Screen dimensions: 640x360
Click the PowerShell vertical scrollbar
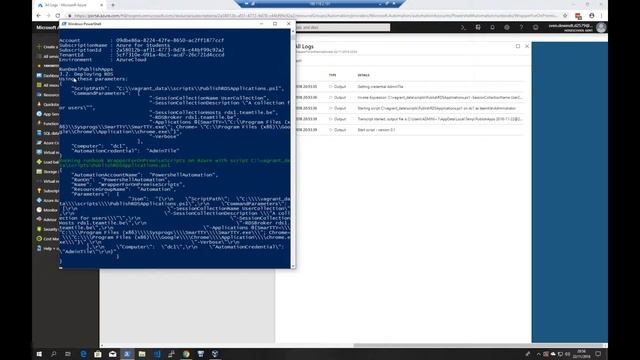click(x=293, y=149)
